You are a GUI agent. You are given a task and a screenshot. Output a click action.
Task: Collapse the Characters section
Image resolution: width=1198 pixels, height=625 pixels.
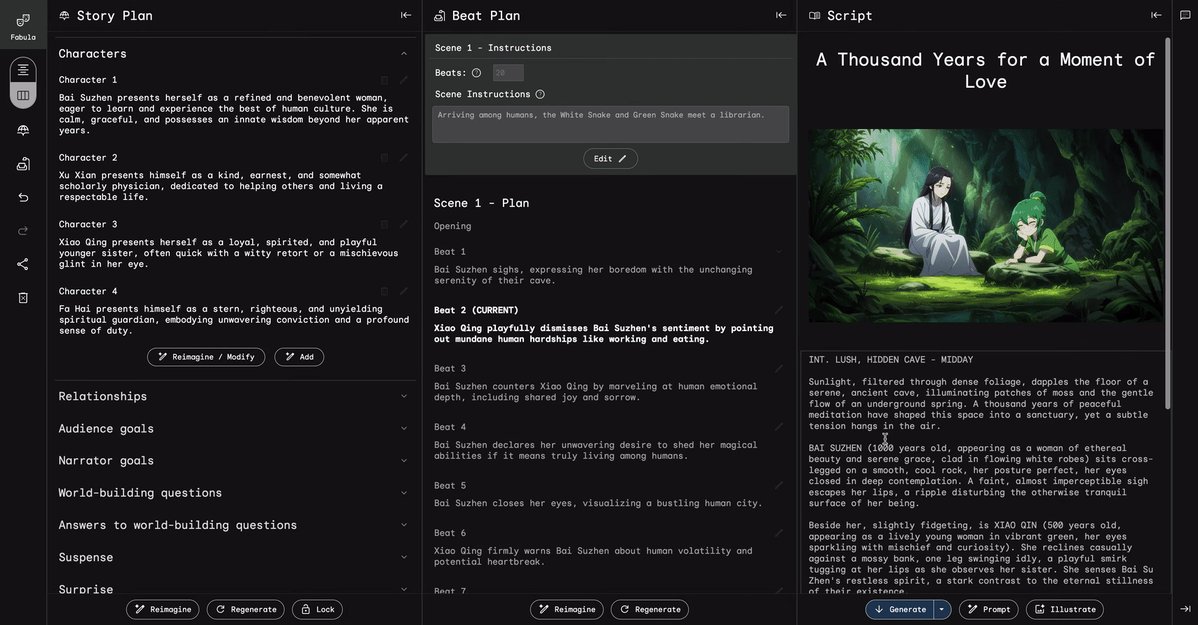click(404, 53)
